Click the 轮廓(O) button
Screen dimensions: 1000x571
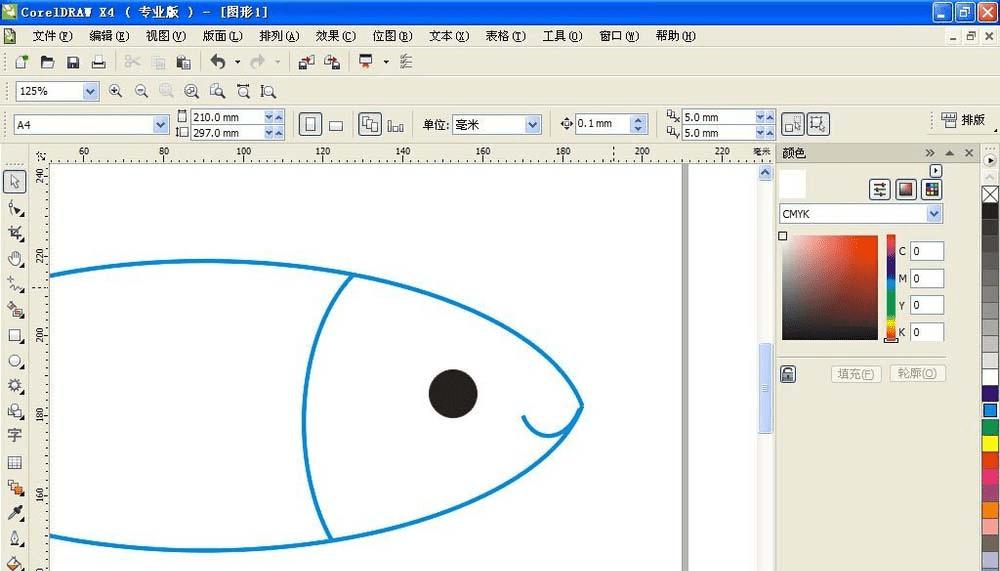916,374
